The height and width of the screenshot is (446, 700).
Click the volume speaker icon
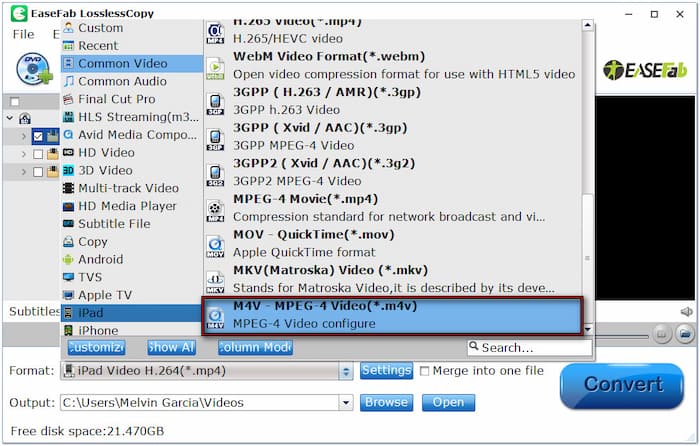pyautogui.click(x=687, y=312)
